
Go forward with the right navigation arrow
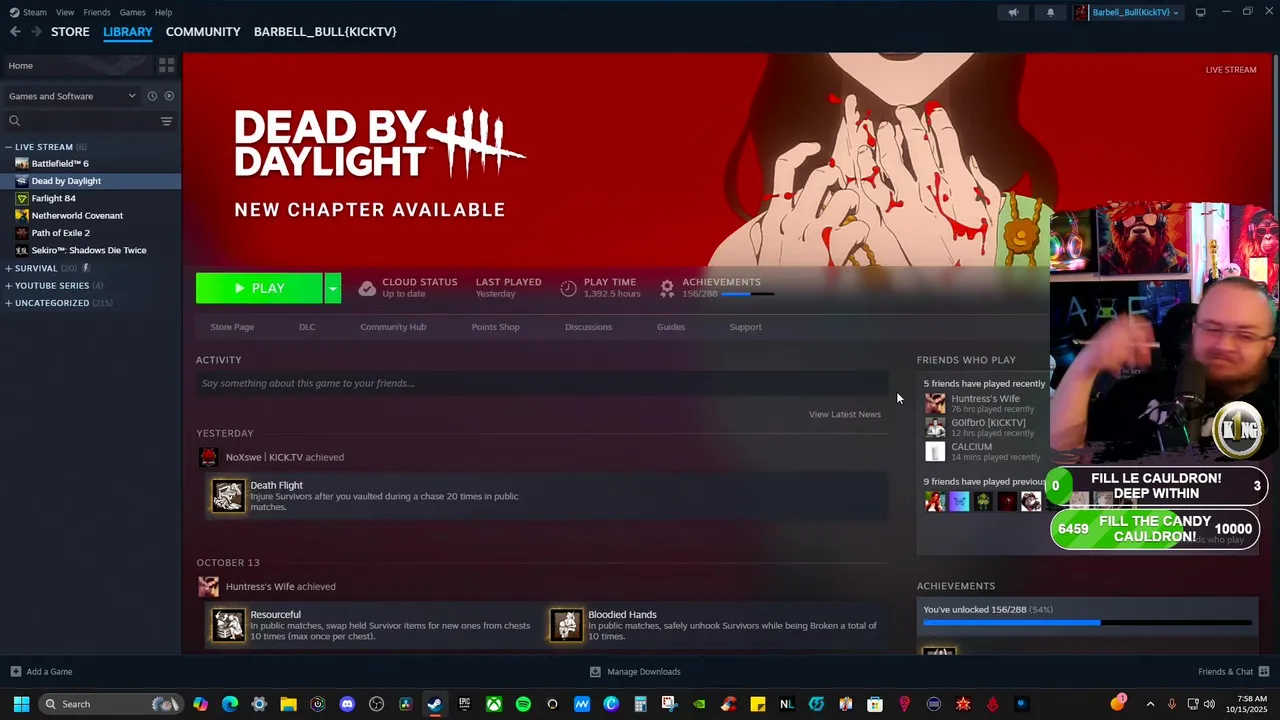coord(37,32)
